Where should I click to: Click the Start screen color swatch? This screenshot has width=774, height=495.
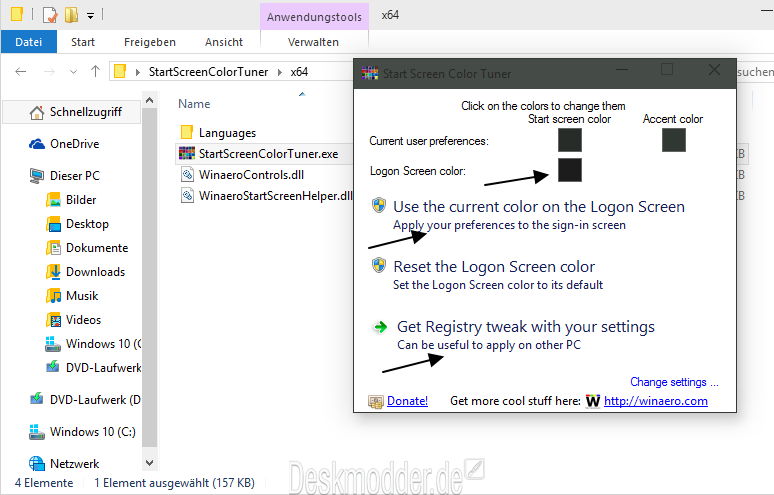(570, 140)
